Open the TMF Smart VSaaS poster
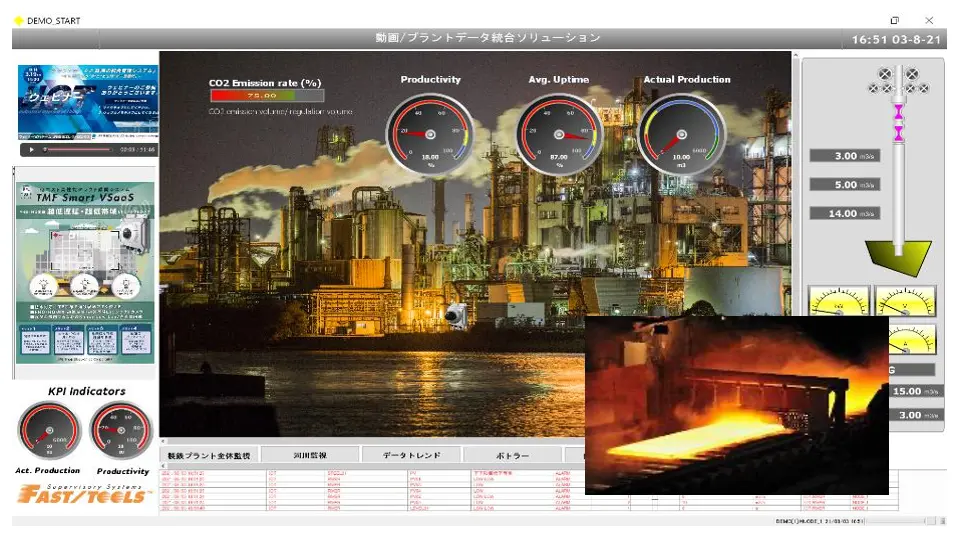Image resolution: width=960 pixels, height=542 pixels. (x=84, y=272)
